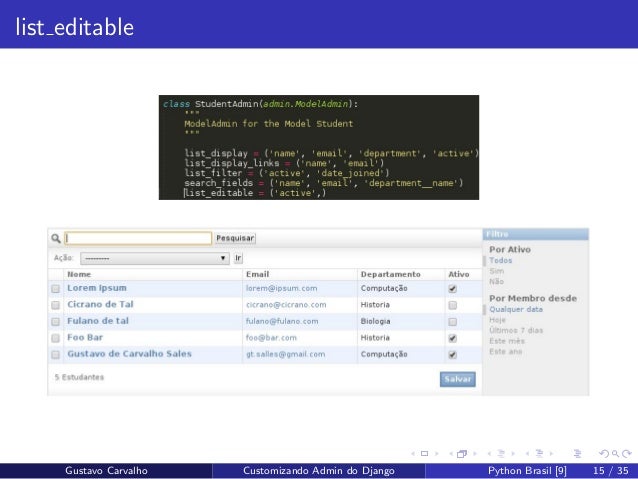Screen dimensions: 638x479
Task: Uncheck Ativo for Lorem Ipsum
Action: click(x=452, y=289)
